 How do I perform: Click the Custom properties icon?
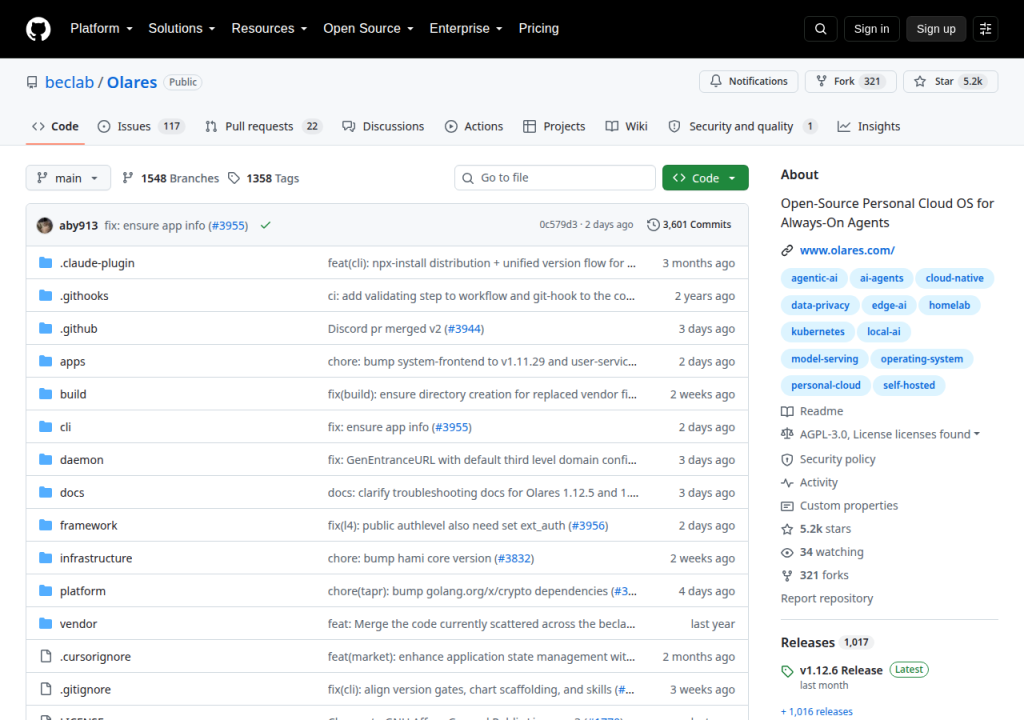coord(787,506)
